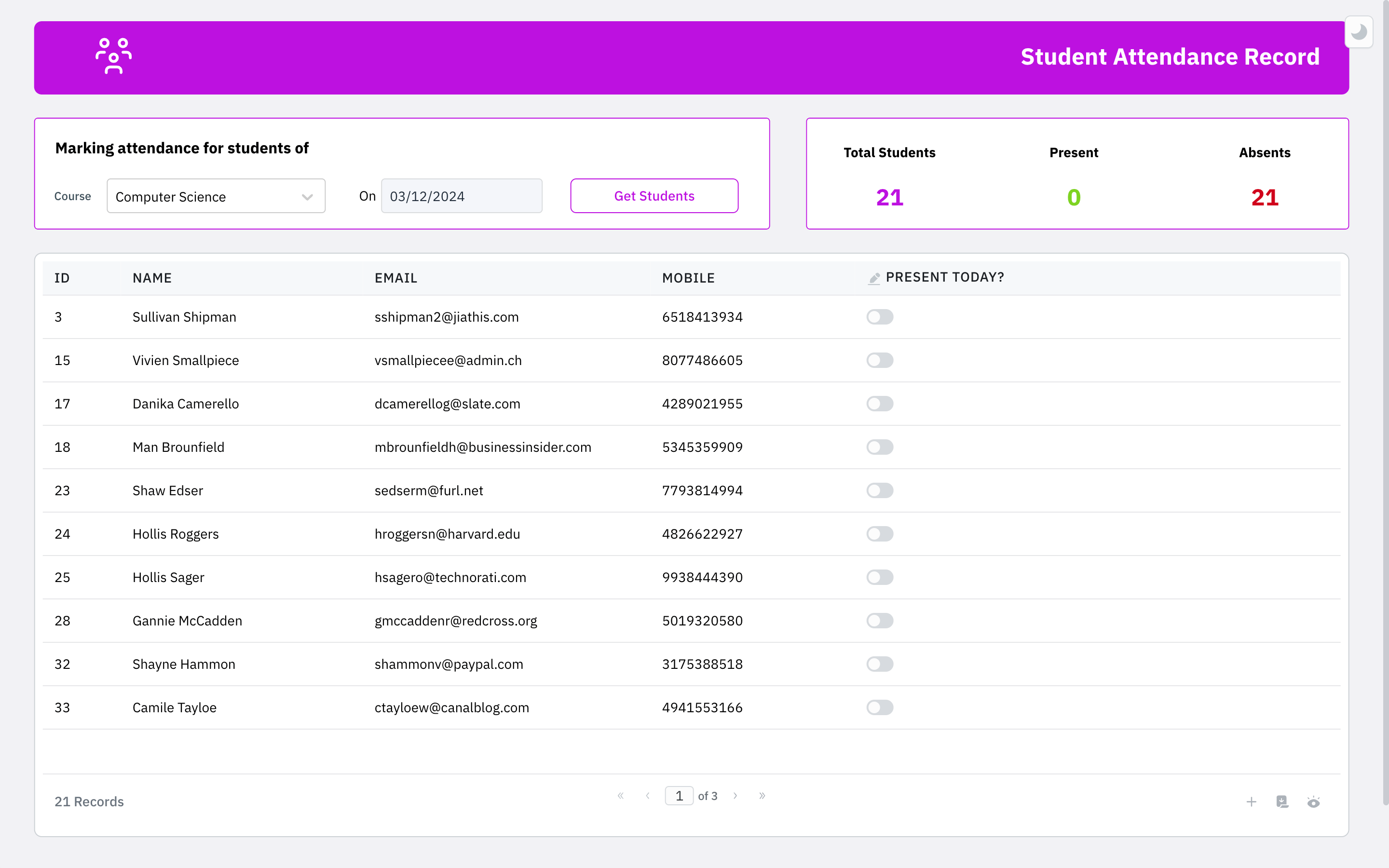
Task: Click the Course dropdown chevron arrow
Action: [x=307, y=197]
